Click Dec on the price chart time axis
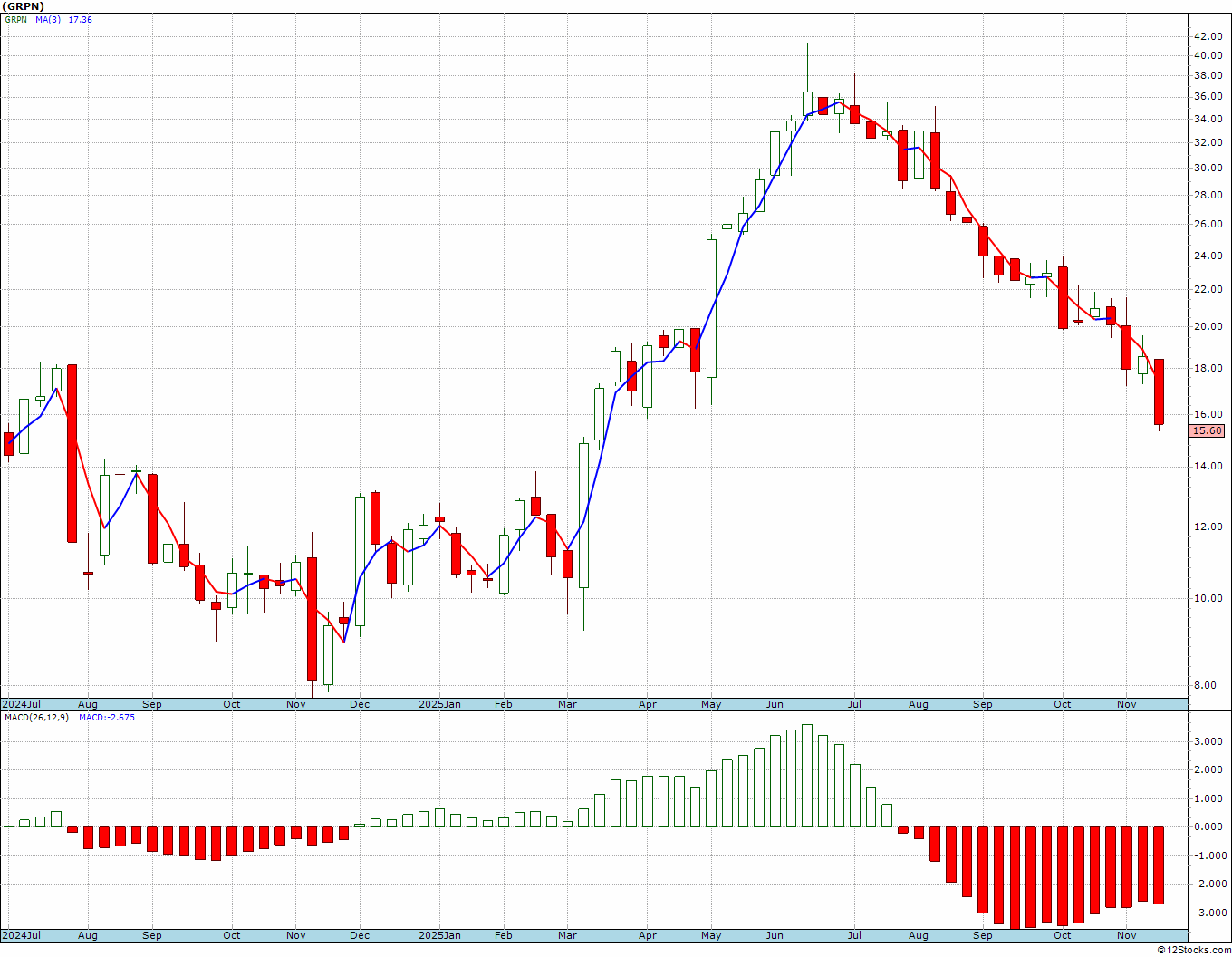 (360, 704)
